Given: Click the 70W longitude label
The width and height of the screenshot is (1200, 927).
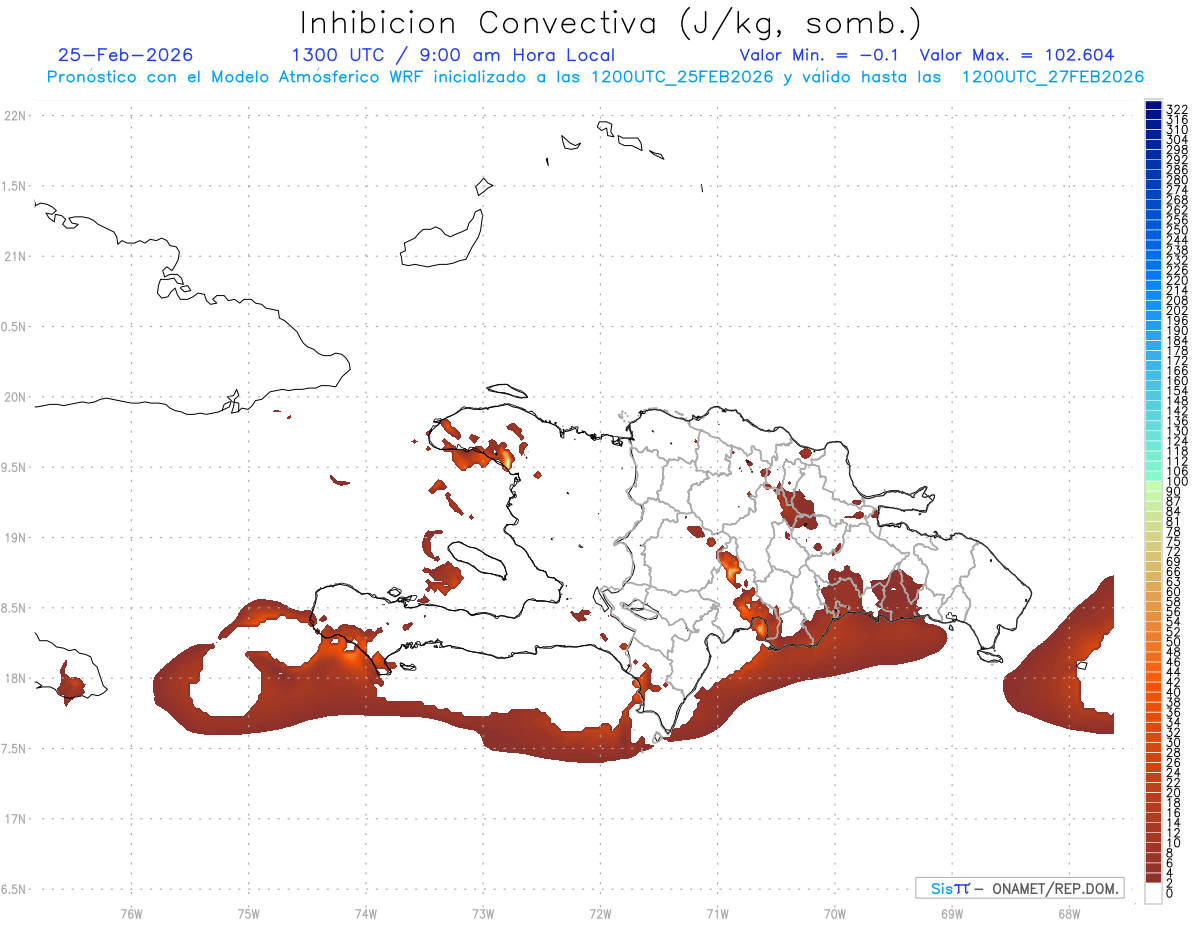Looking at the screenshot, I should tap(835, 912).
